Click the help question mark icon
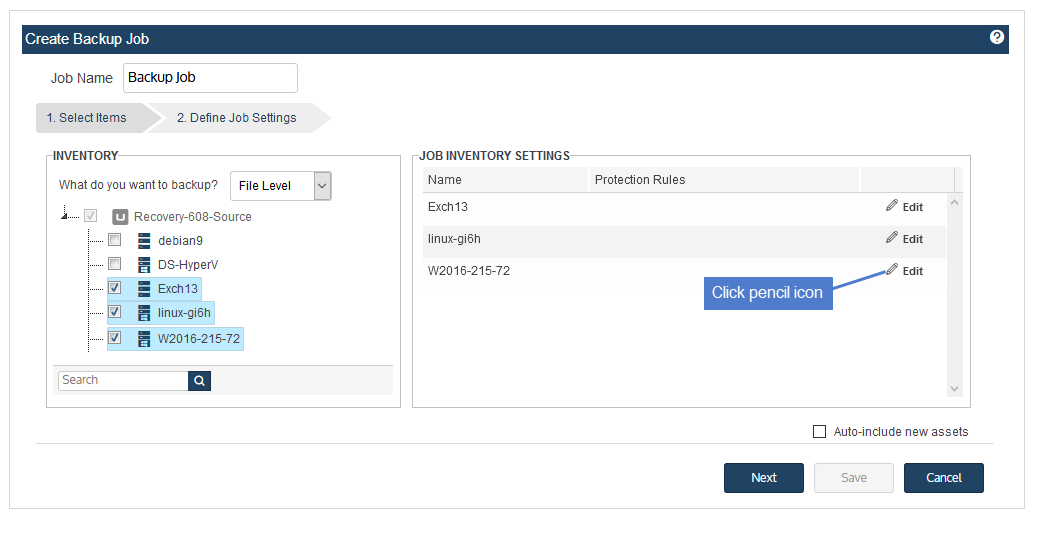The height and width of the screenshot is (534, 1053). pos(997,37)
